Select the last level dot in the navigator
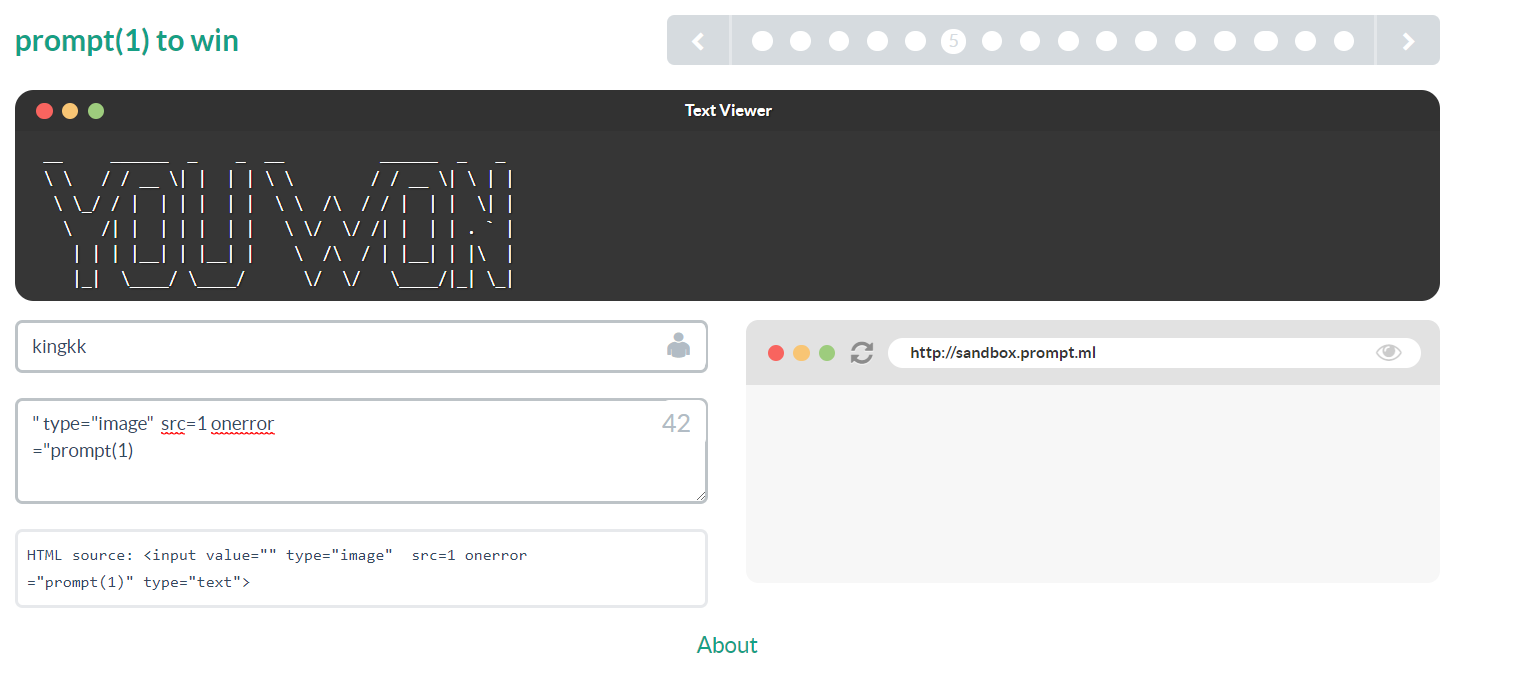Image resolution: width=1518 pixels, height=679 pixels. [x=1344, y=41]
